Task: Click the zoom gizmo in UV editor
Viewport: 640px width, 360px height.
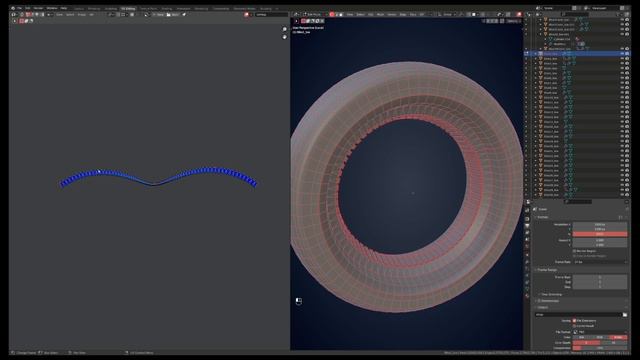Action: tap(284, 29)
